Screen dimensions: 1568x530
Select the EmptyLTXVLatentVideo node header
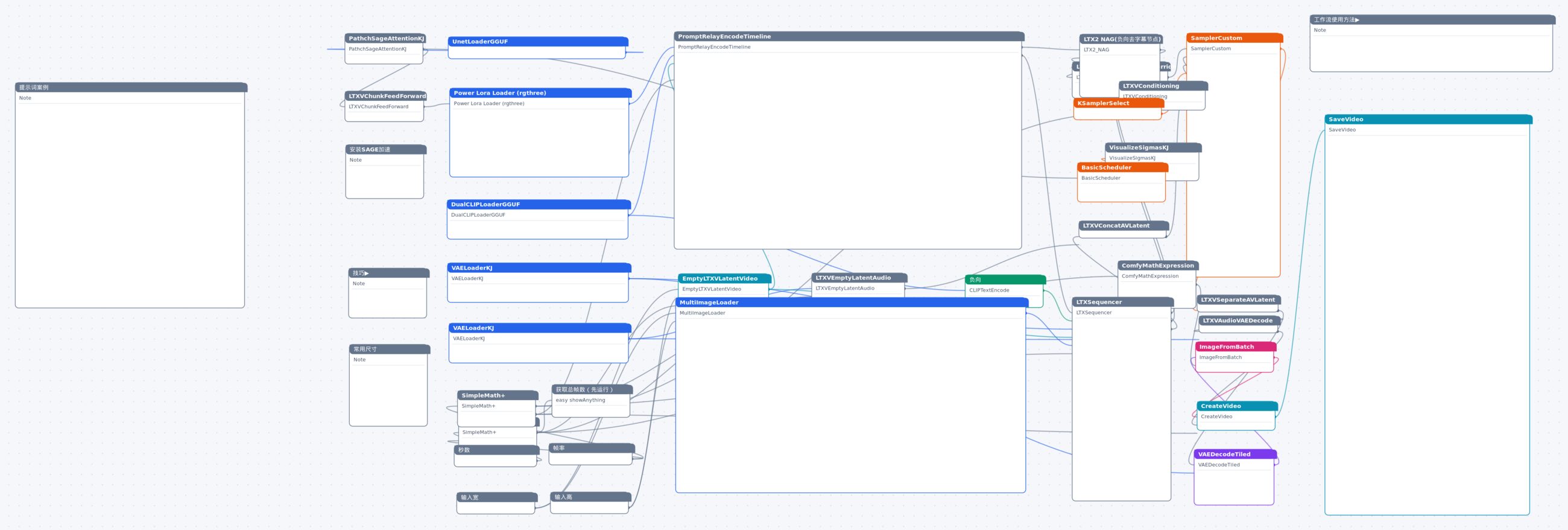[x=725, y=279]
